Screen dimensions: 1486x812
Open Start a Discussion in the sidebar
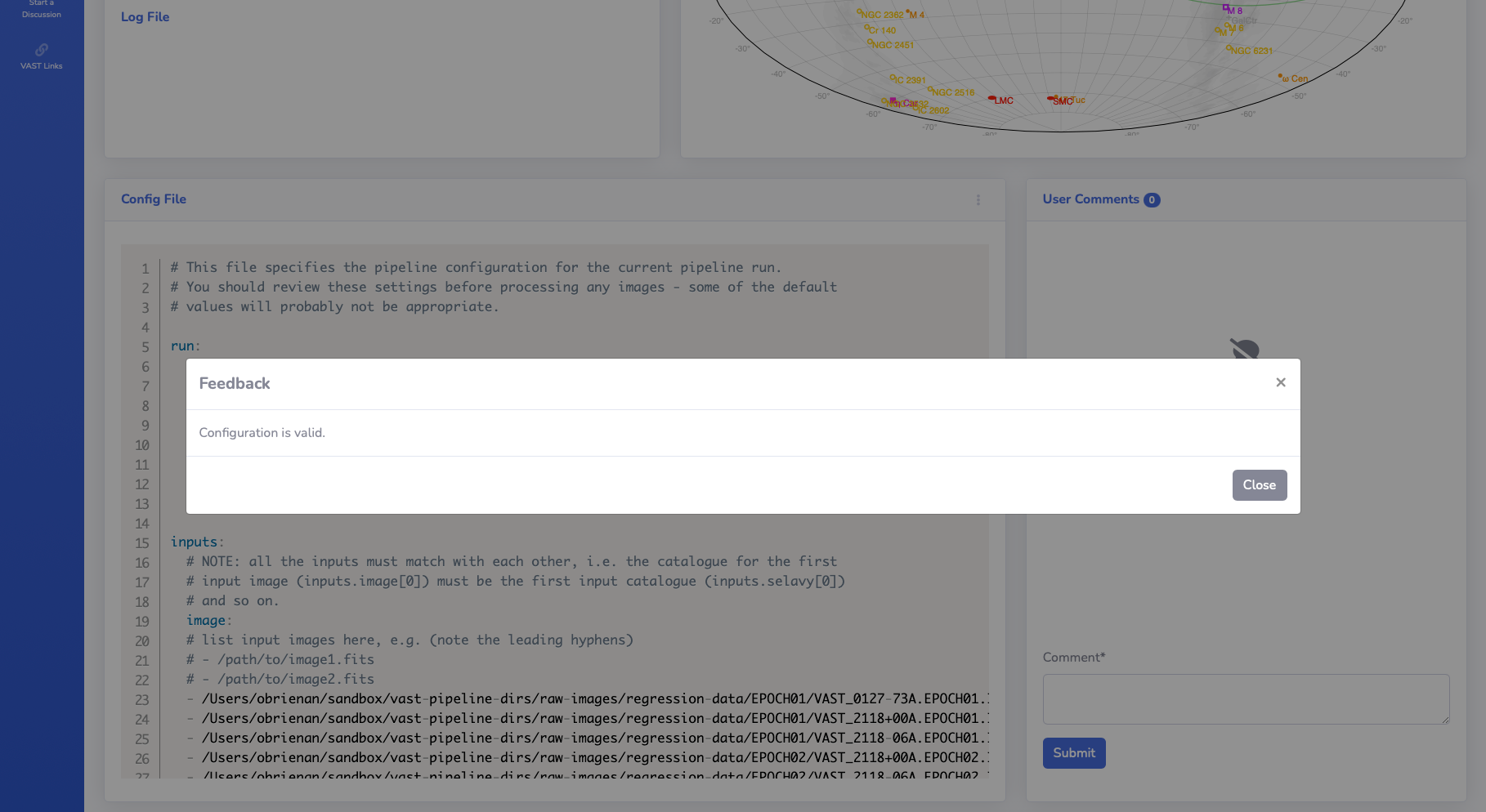[41, 10]
